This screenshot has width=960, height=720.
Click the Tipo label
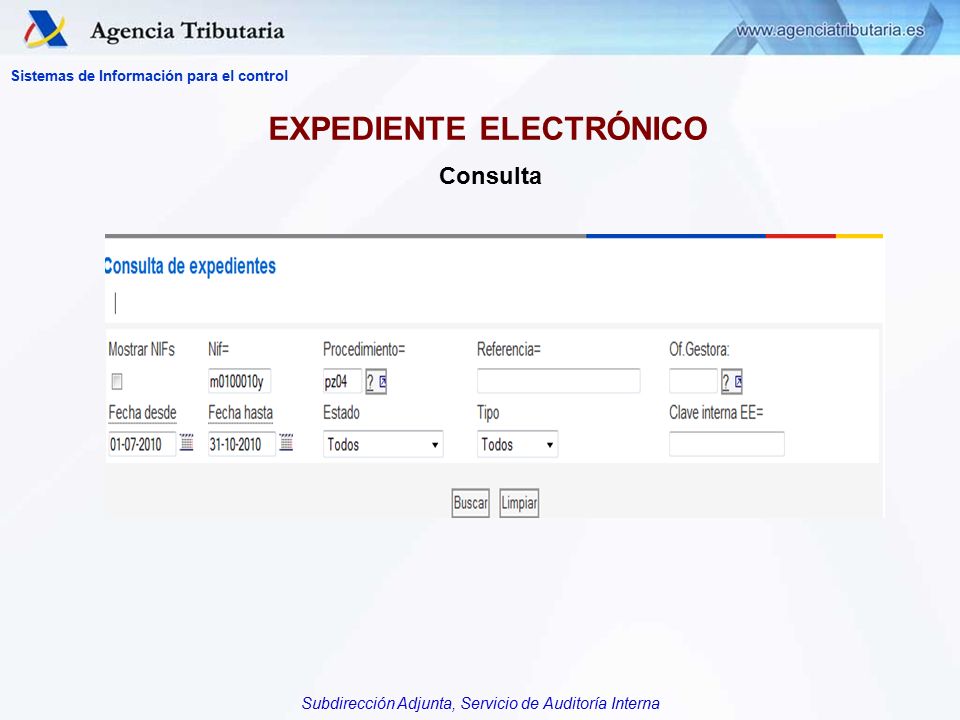(x=488, y=413)
